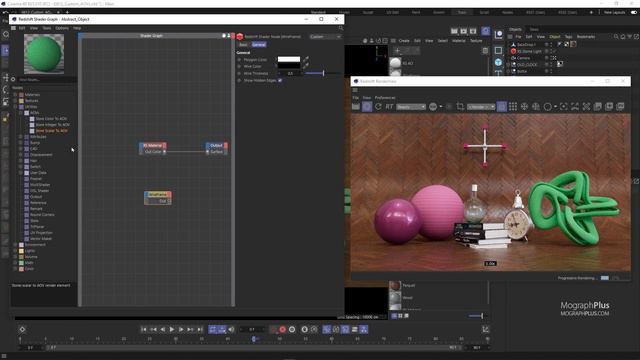Click the globe icon in RenderView toolbar

tap(433, 107)
